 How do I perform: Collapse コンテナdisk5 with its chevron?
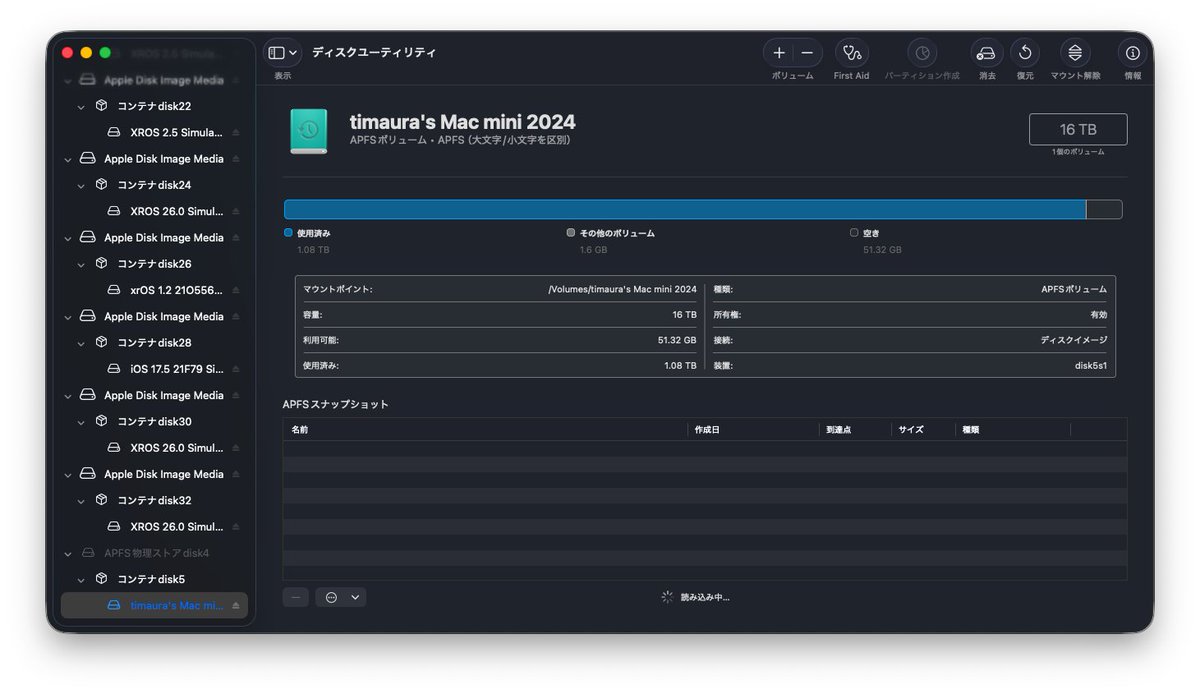tap(81, 579)
